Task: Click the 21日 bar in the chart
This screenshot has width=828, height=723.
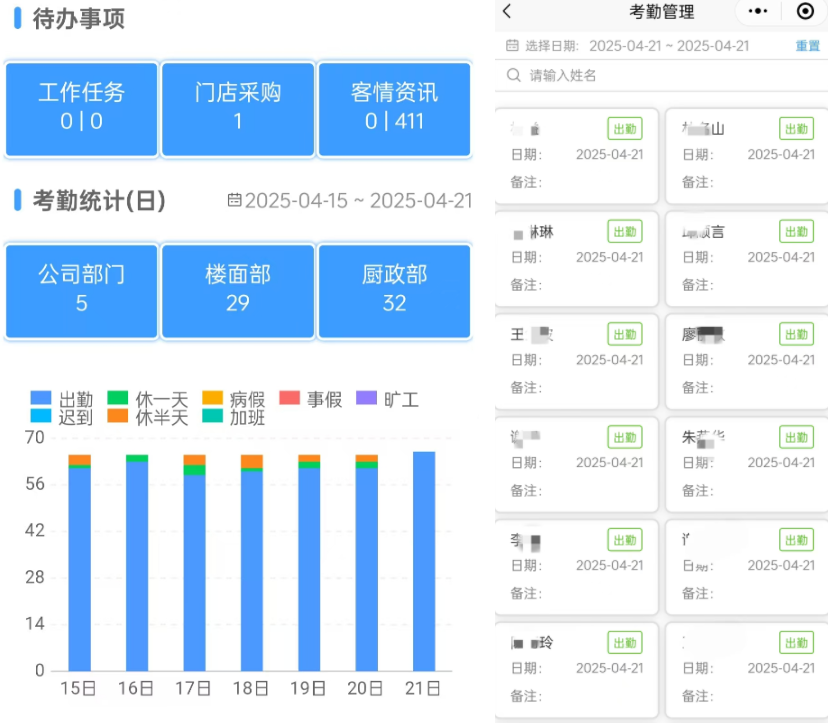Action: point(424,561)
